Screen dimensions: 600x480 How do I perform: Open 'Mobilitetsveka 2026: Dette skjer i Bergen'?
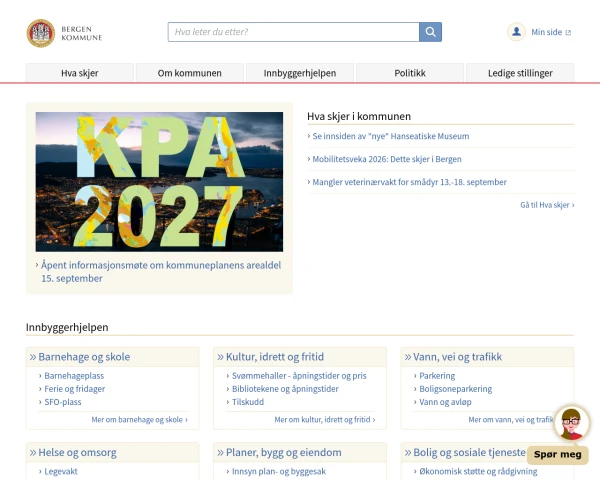tap(387, 159)
